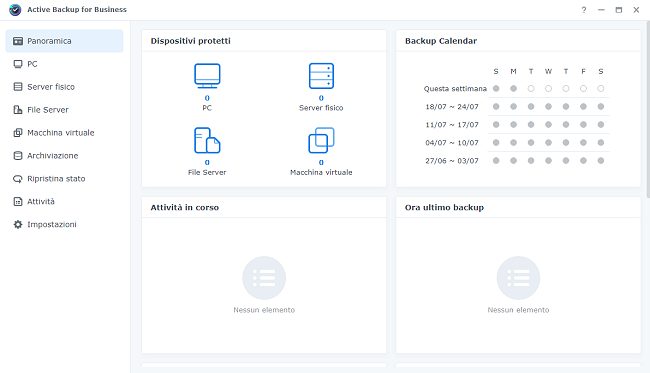The image size is (650, 373).
Task: Minimize the Active Backup window
Action: (601, 10)
